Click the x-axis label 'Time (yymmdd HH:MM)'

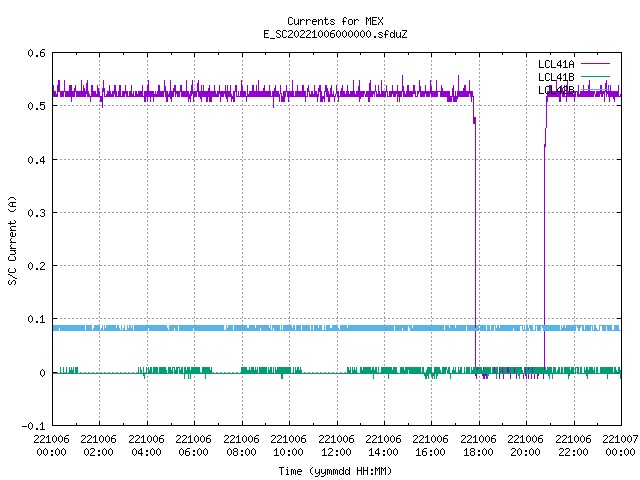(335, 471)
